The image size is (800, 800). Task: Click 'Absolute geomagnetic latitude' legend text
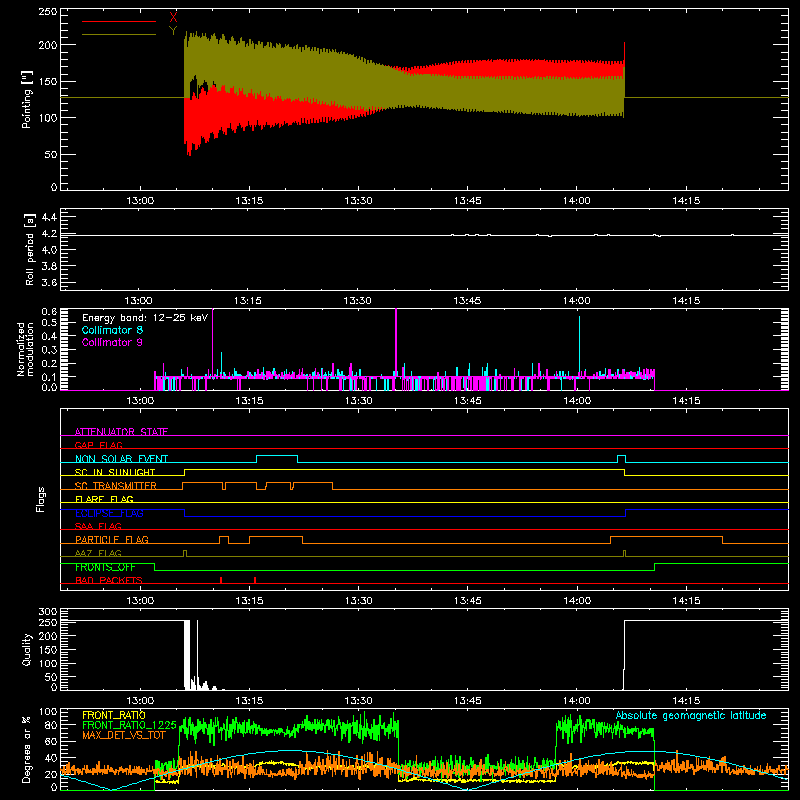coord(691,716)
